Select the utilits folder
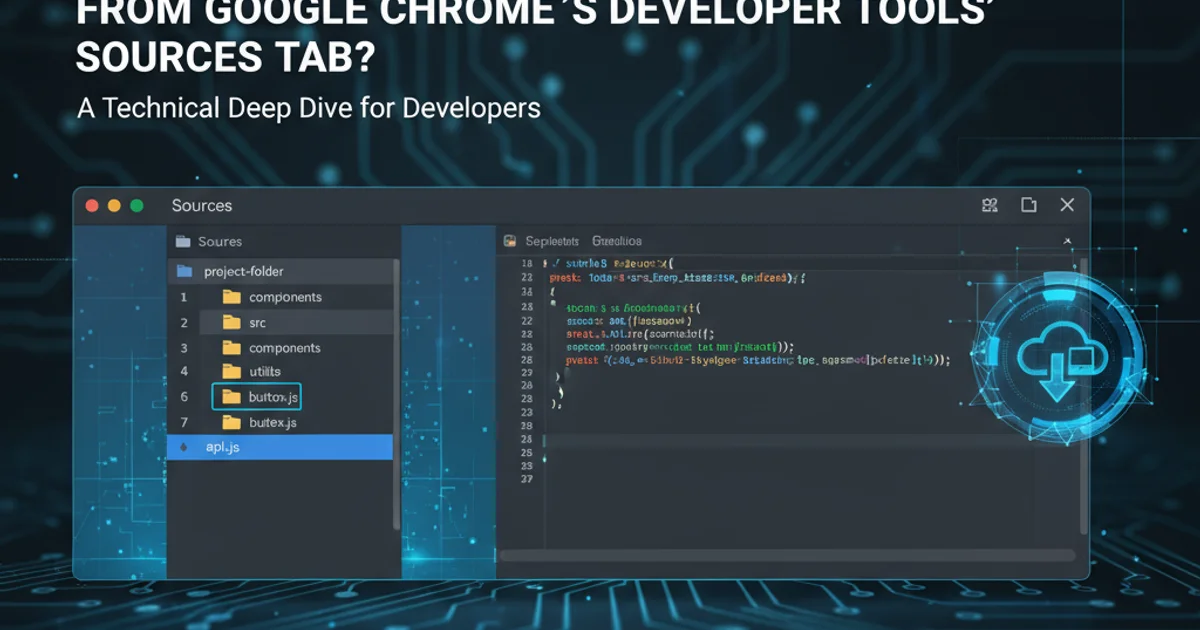The width and height of the screenshot is (1200, 630). coord(264,372)
